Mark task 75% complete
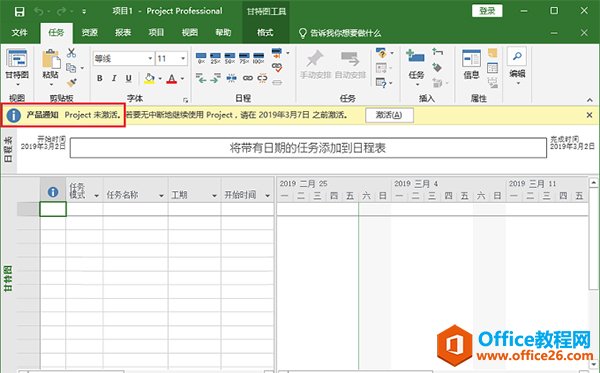 point(244,58)
